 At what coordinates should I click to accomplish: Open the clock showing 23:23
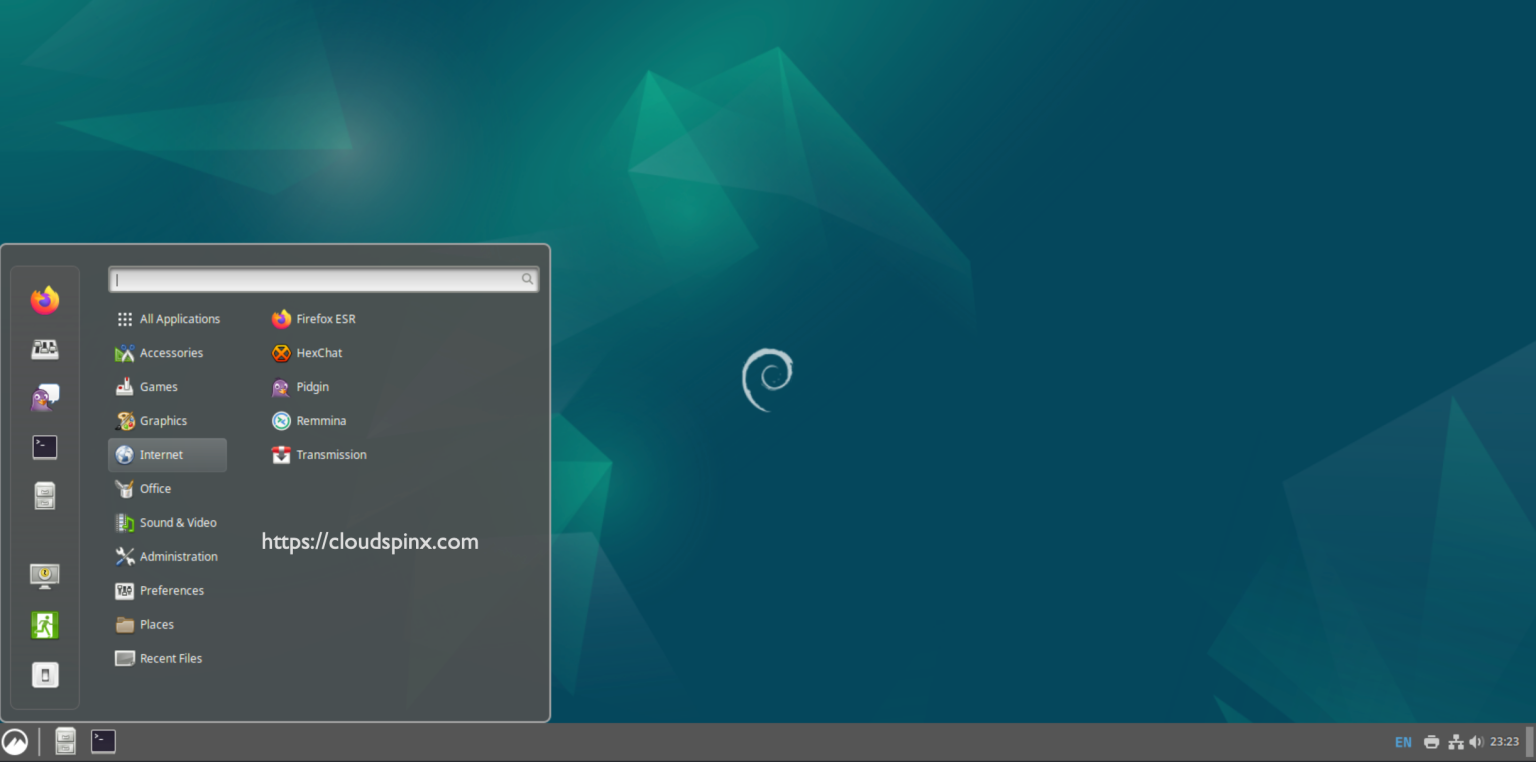pos(1504,742)
